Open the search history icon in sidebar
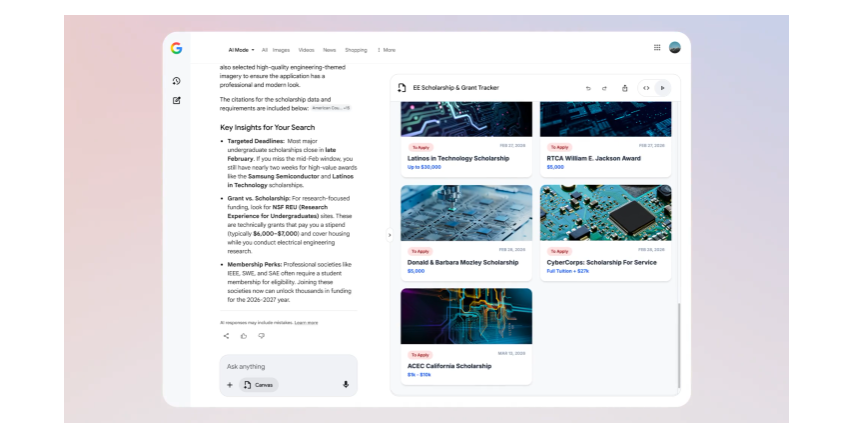The width and height of the screenshot is (855, 448). tap(176, 81)
